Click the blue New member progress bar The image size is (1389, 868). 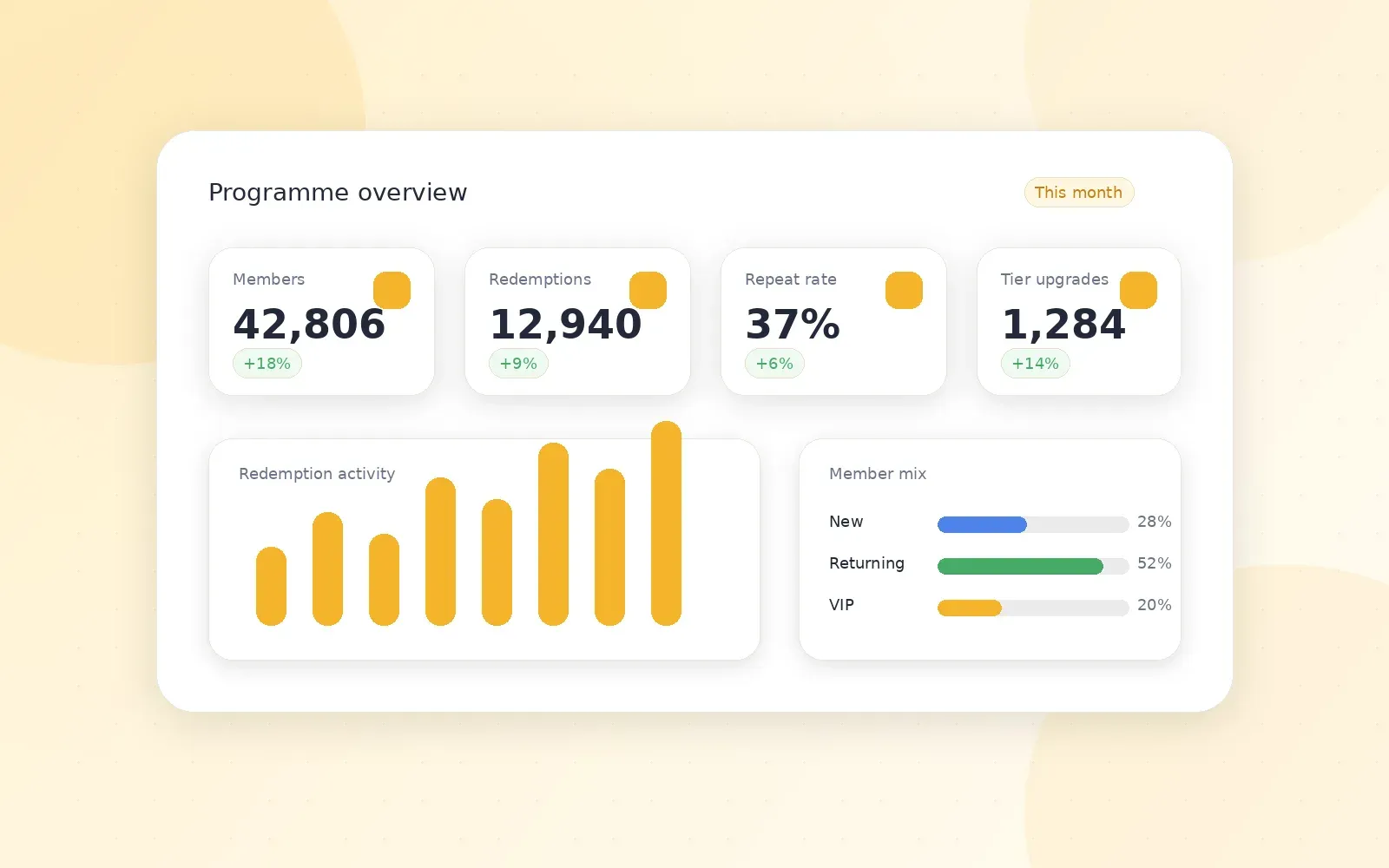[982, 524]
